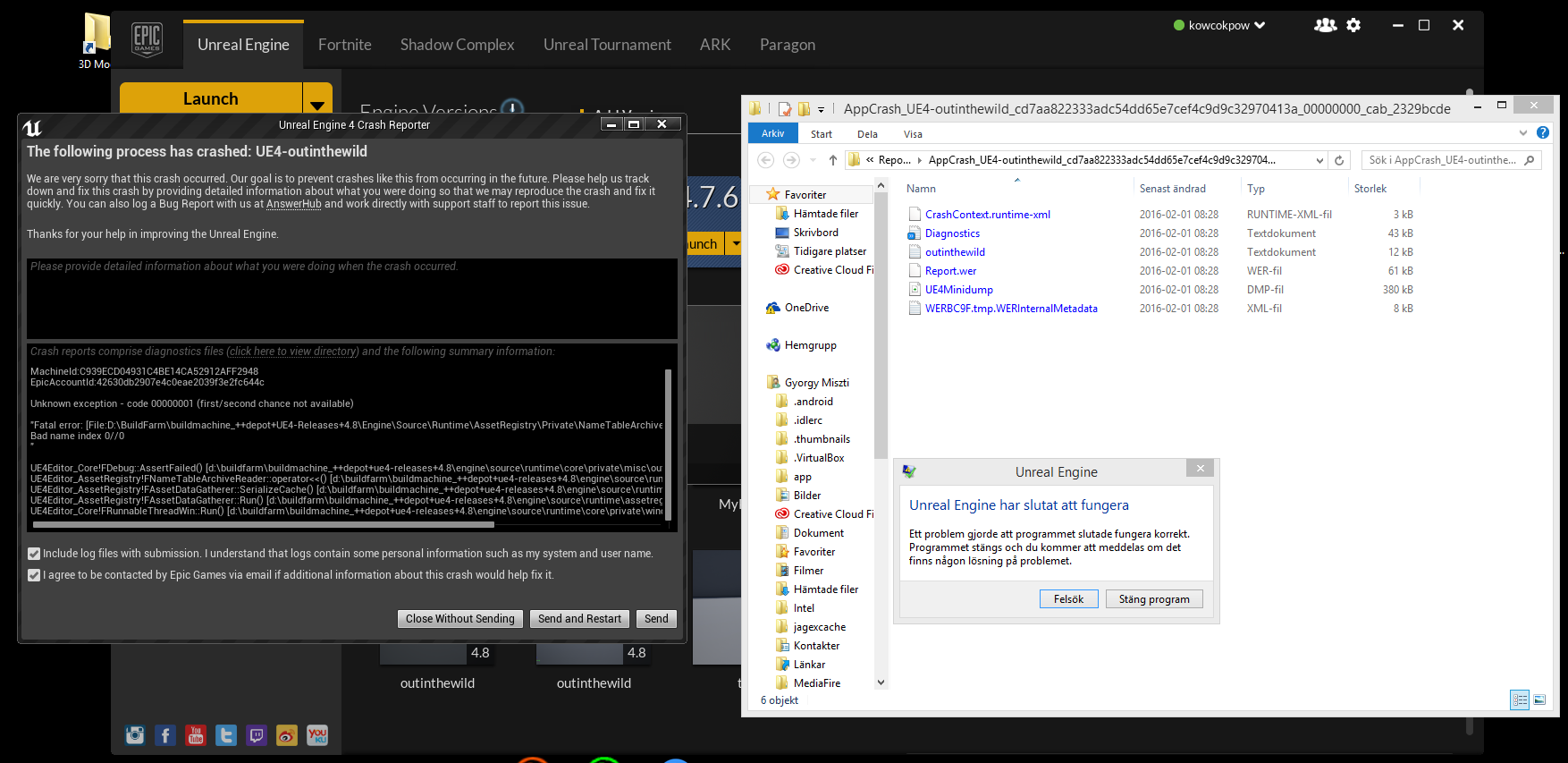
Task: Click the Epic Games logo
Action: tap(147, 40)
